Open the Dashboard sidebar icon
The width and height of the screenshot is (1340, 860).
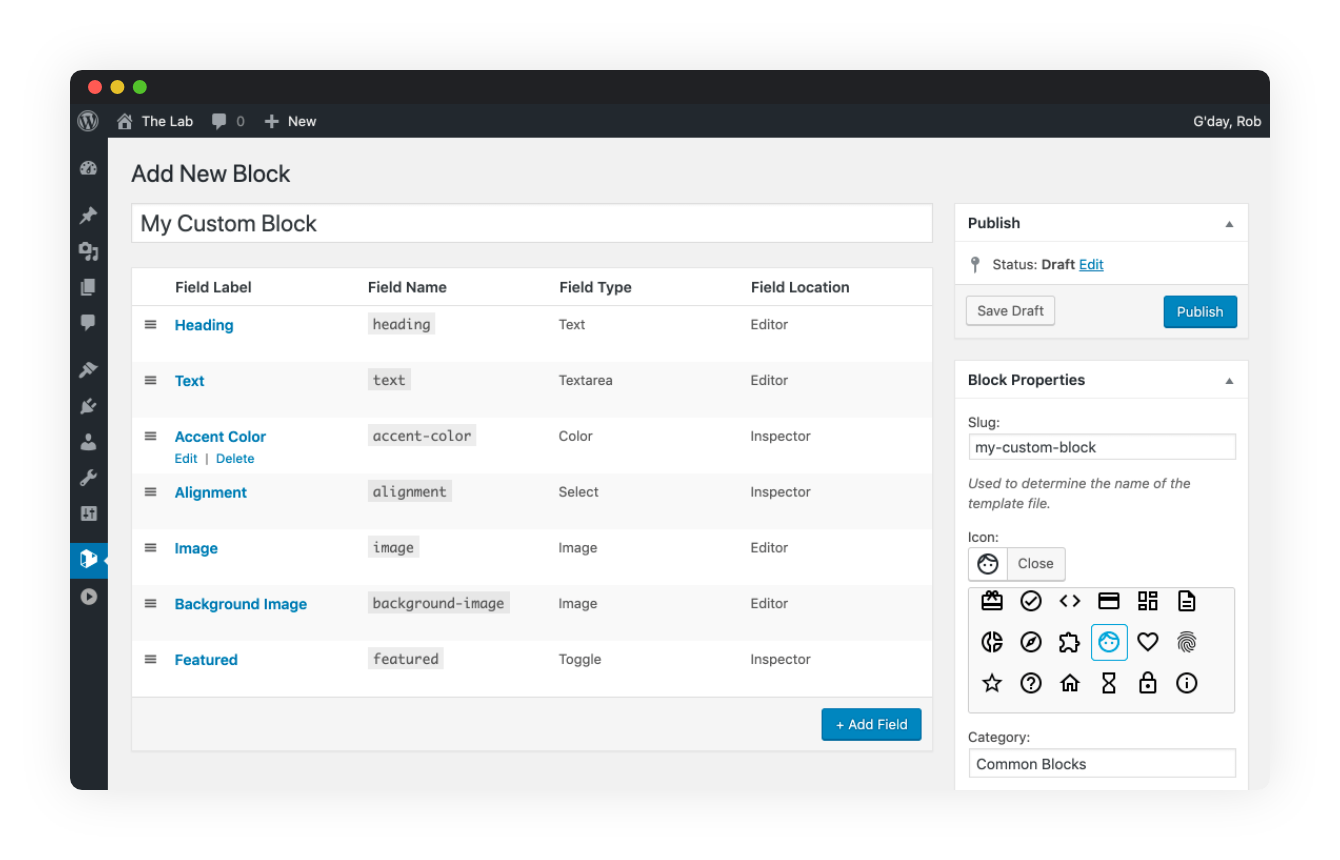point(88,169)
